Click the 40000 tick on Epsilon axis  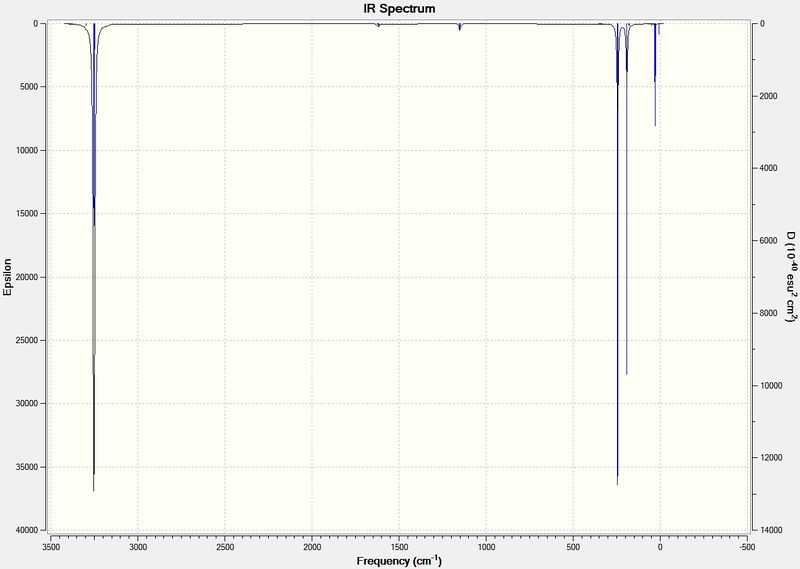[26, 530]
